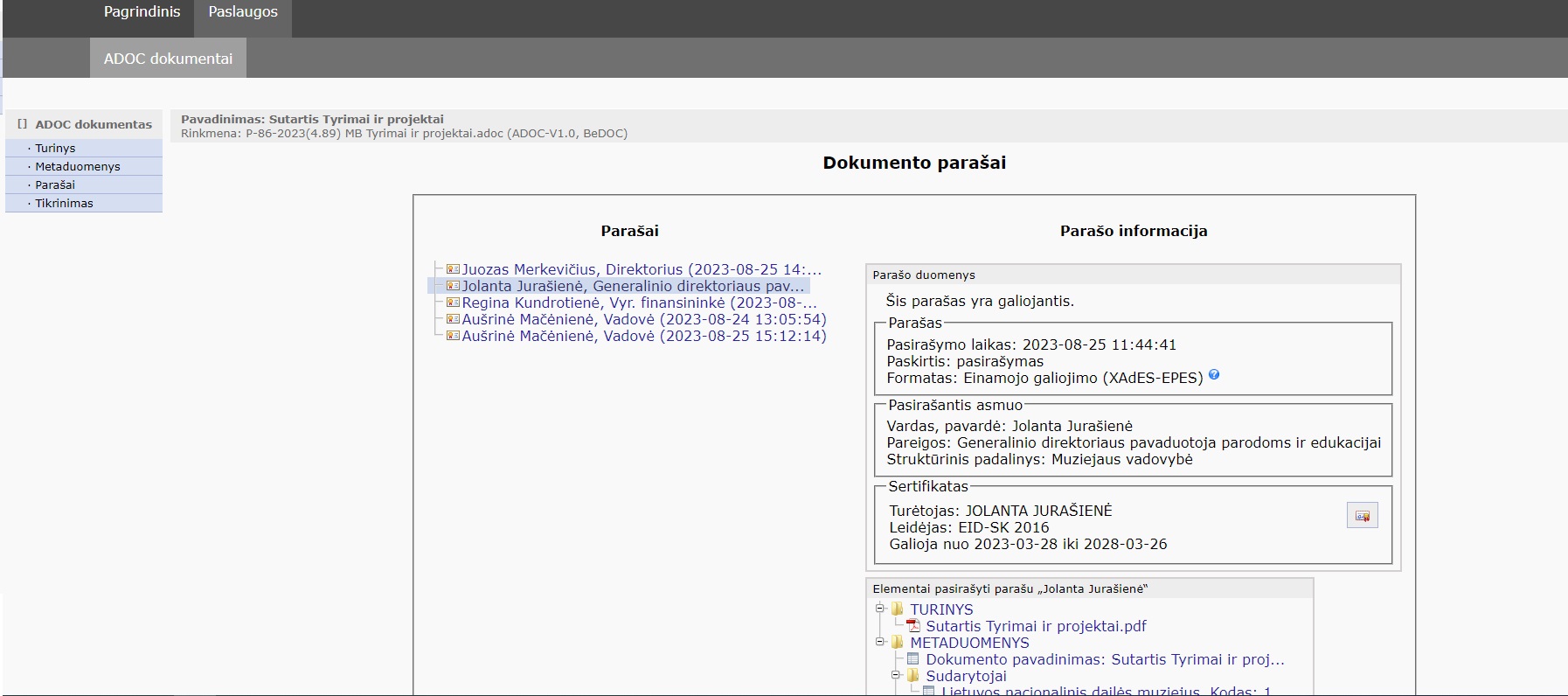The width and height of the screenshot is (1568, 696).
Task: Click signature icon next to Juozas Merkevičius
Action: coord(453,269)
